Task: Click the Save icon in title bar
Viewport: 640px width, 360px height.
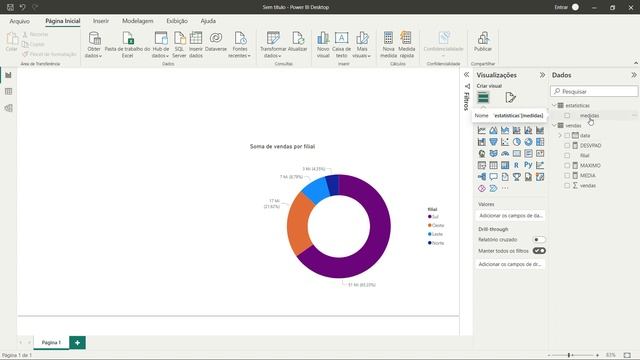Action: (x=10, y=7)
